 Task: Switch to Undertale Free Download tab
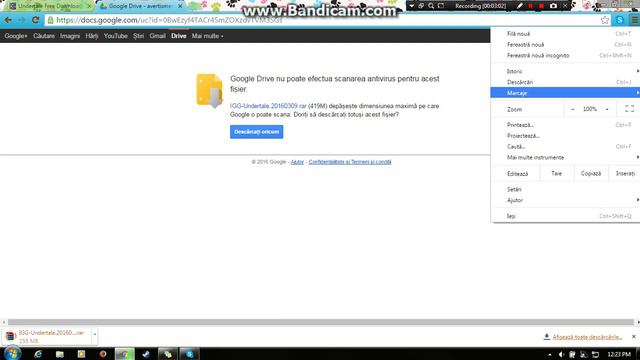49,6
